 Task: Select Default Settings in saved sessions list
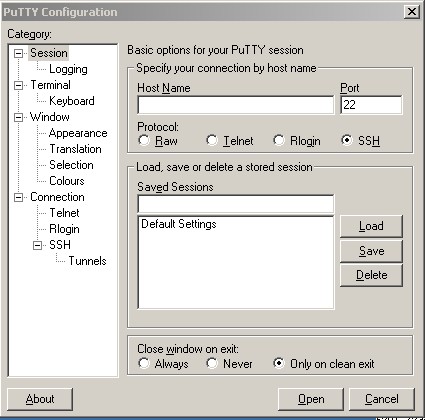pyautogui.click(x=179, y=224)
